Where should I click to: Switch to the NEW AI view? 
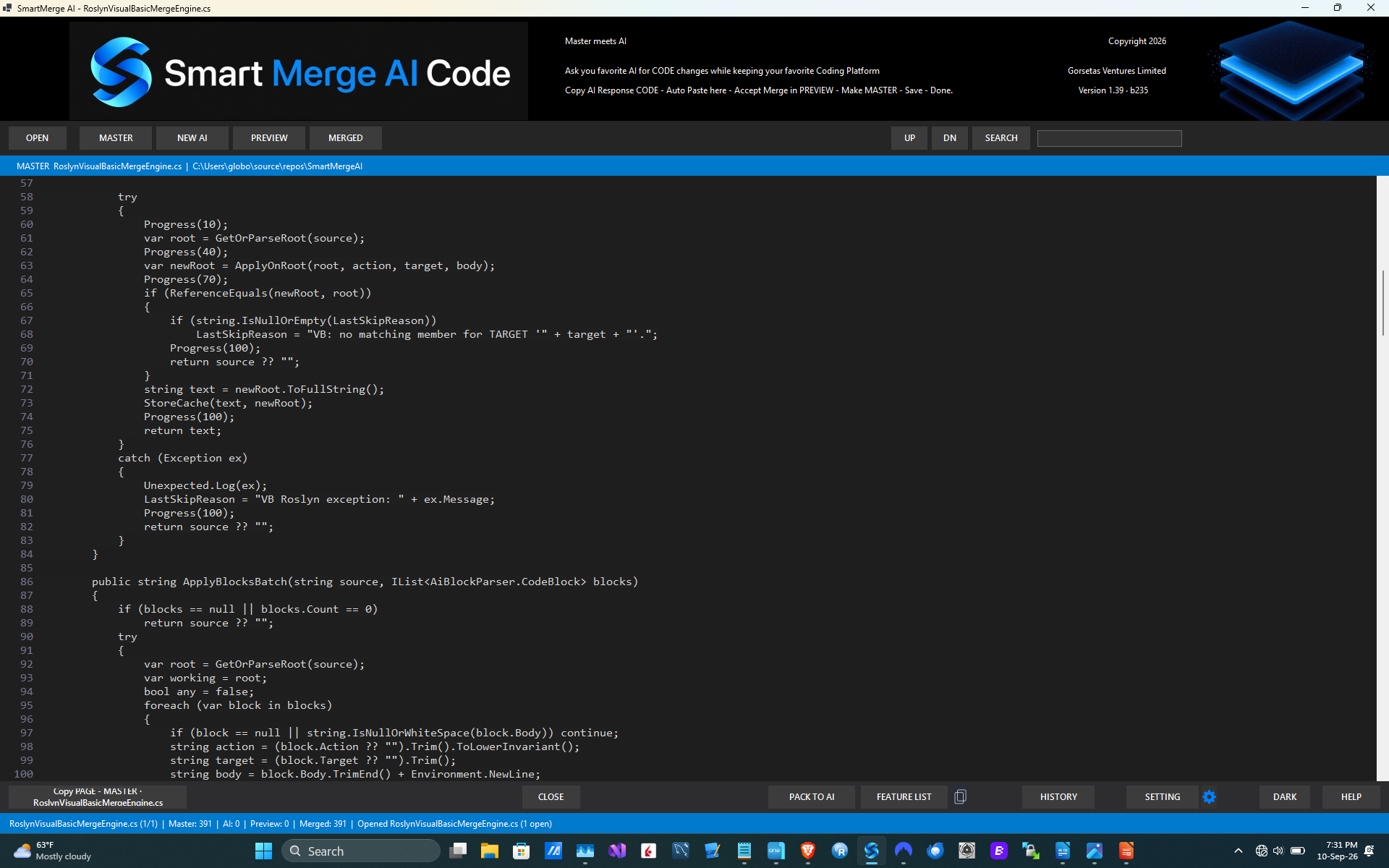pos(192,137)
